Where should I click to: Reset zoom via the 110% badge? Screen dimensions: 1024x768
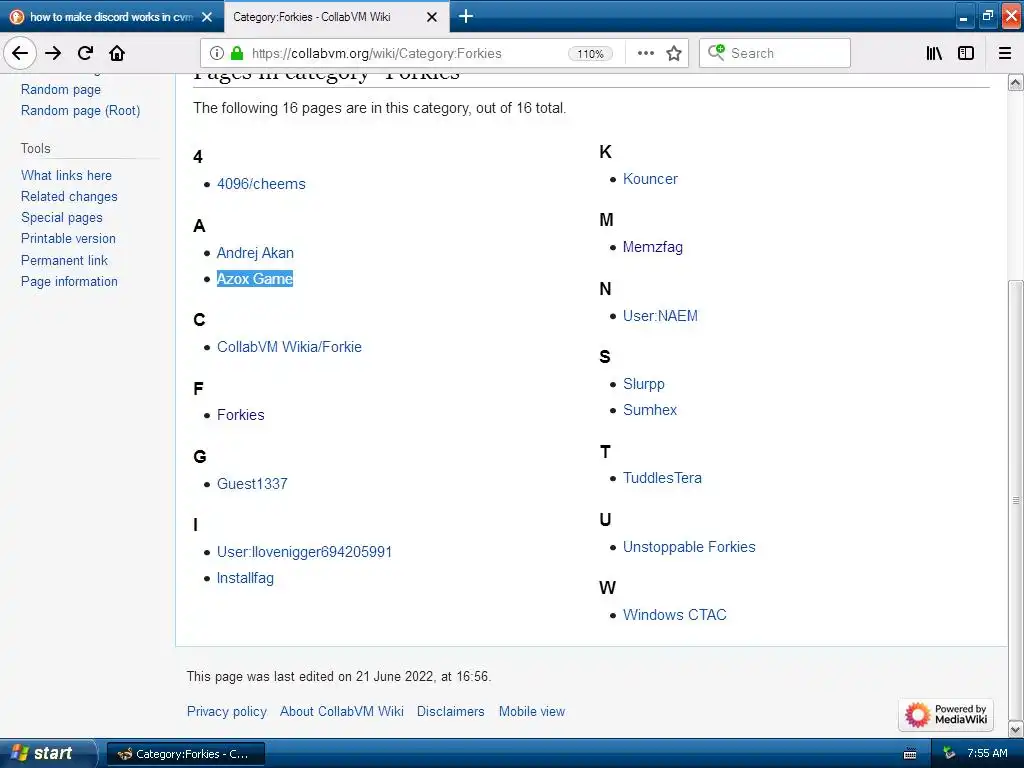[590, 54]
